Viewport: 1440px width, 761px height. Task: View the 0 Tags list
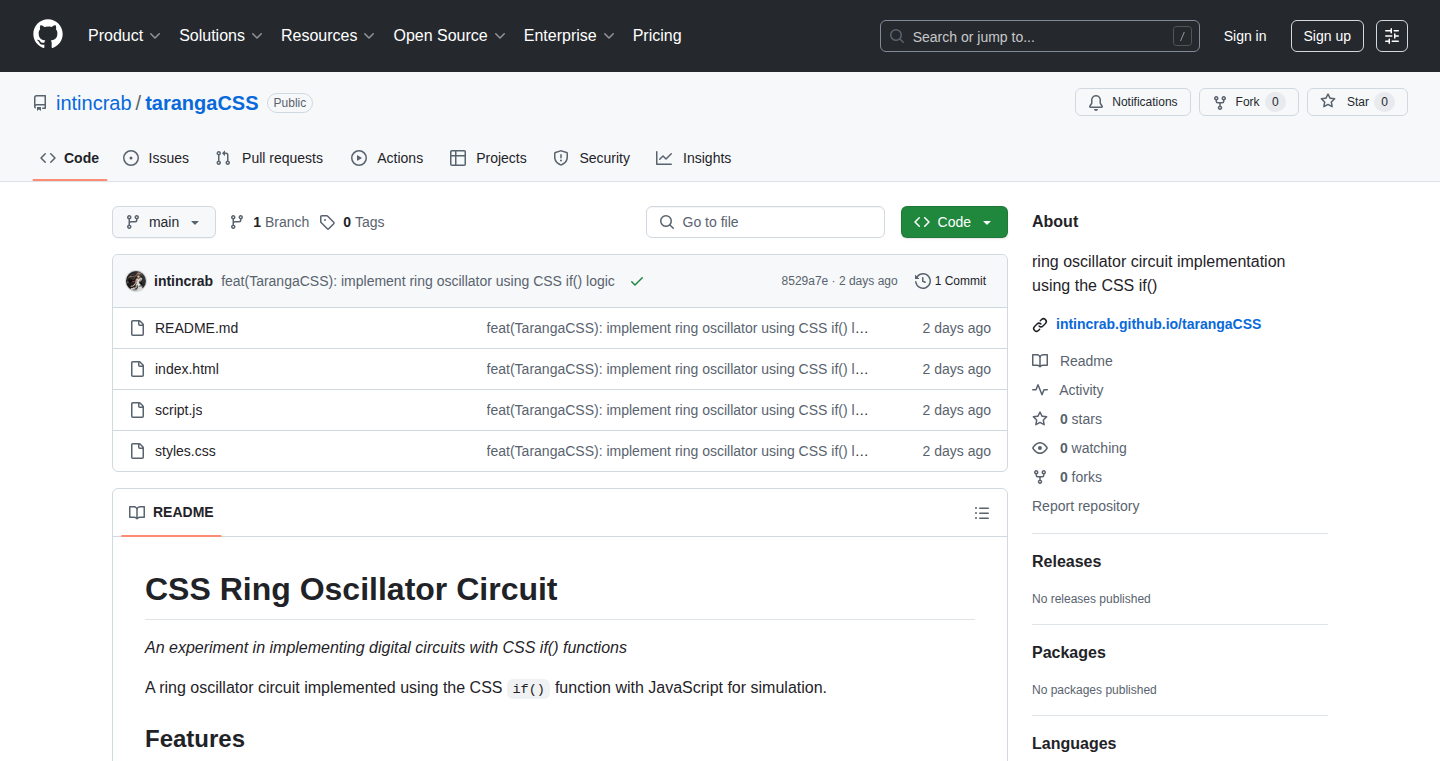[x=352, y=222]
